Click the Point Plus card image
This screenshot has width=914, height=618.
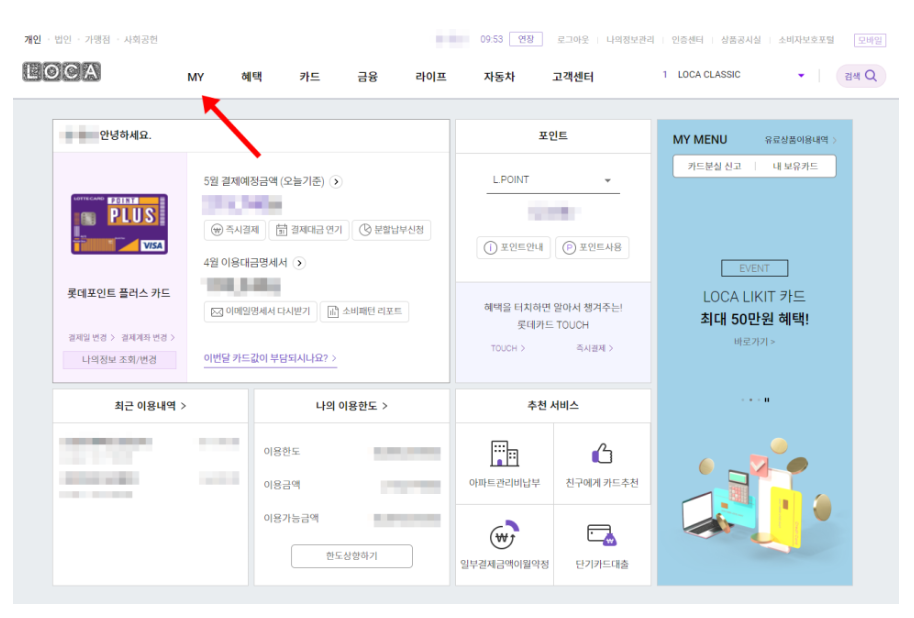point(119,224)
